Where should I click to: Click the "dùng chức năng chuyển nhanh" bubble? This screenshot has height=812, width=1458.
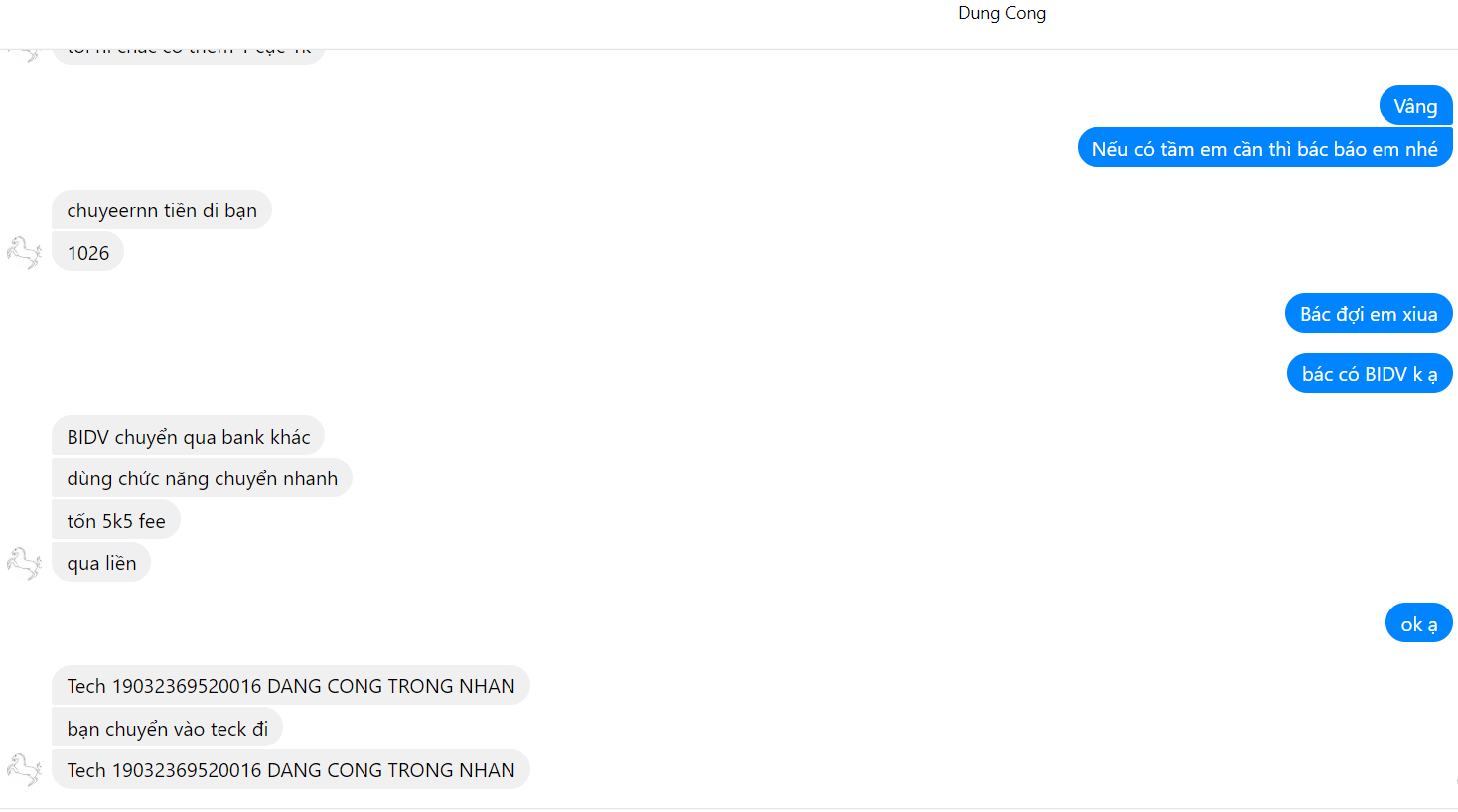click(x=202, y=478)
